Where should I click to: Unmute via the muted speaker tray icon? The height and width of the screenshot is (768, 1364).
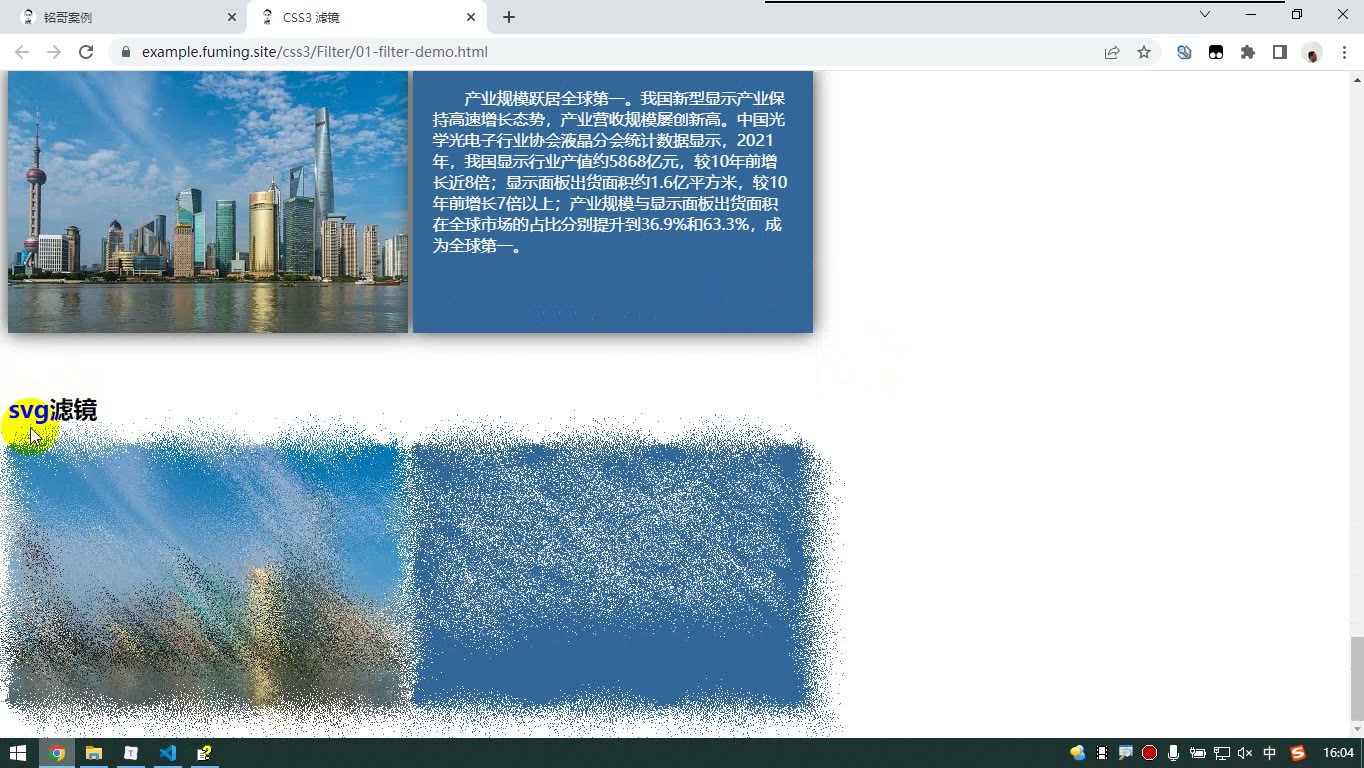(x=1245, y=753)
